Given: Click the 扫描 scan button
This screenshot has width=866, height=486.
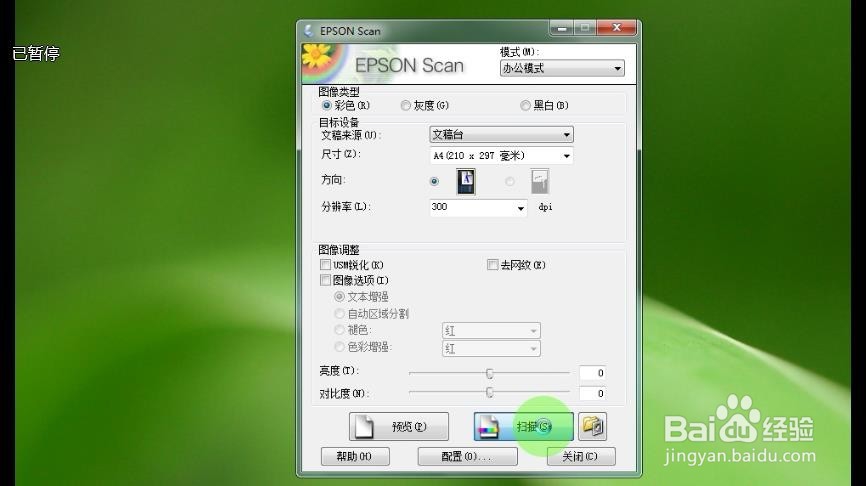Looking at the screenshot, I should point(524,426).
